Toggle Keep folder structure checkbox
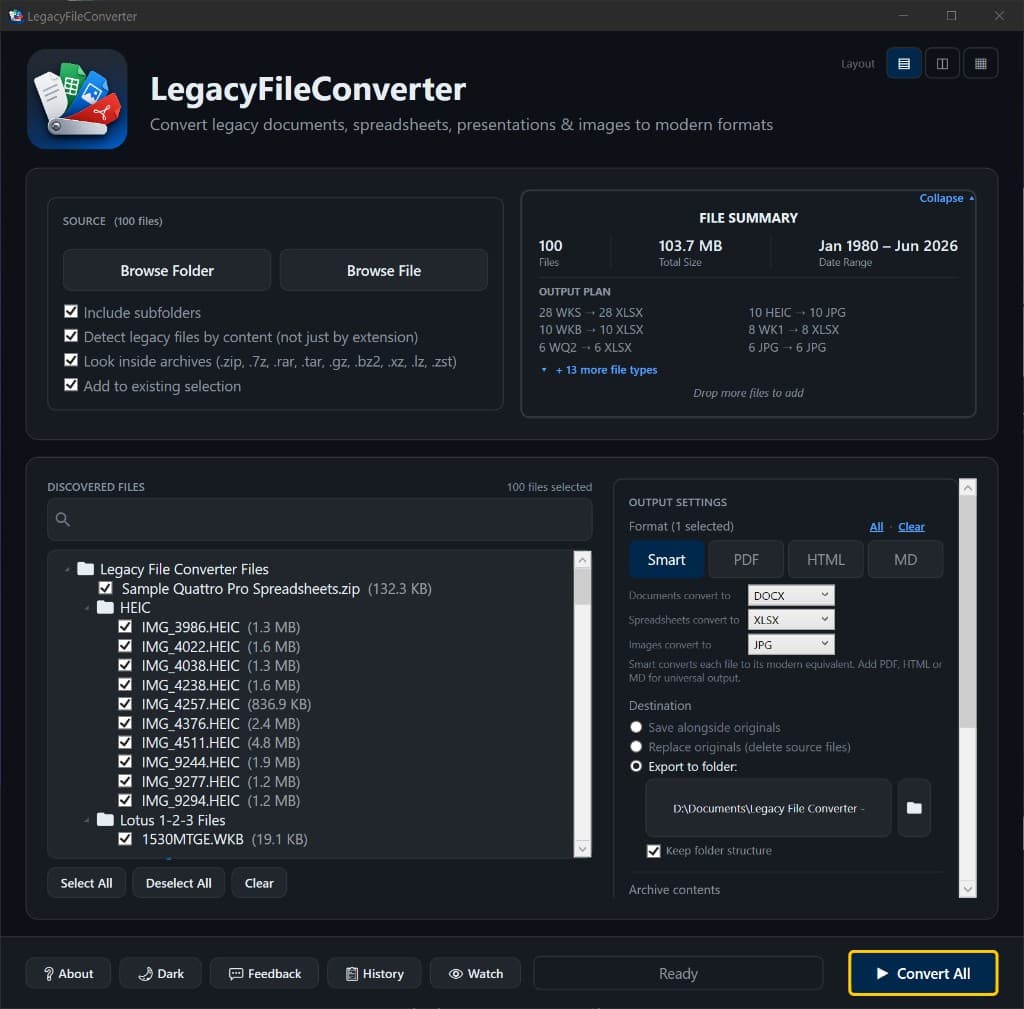Viewport: 1024px width, 1009px height. [x=653, y=851]
